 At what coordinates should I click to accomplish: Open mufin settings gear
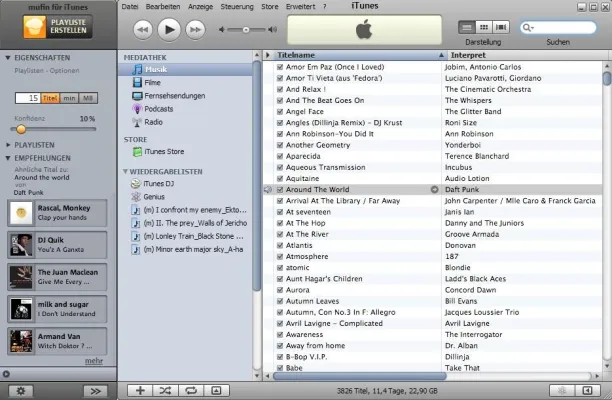[21, 391]
